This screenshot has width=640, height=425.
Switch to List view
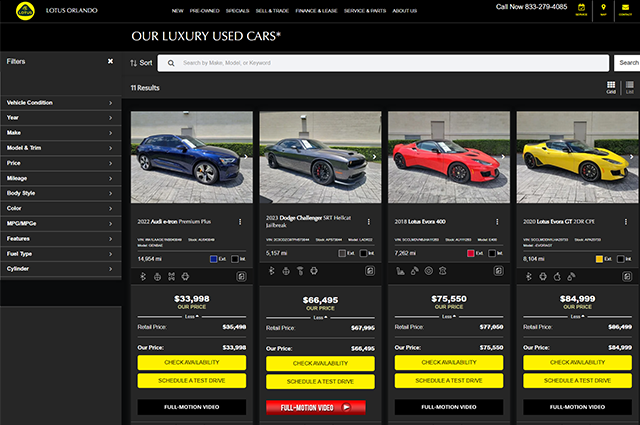pos(629,90)
